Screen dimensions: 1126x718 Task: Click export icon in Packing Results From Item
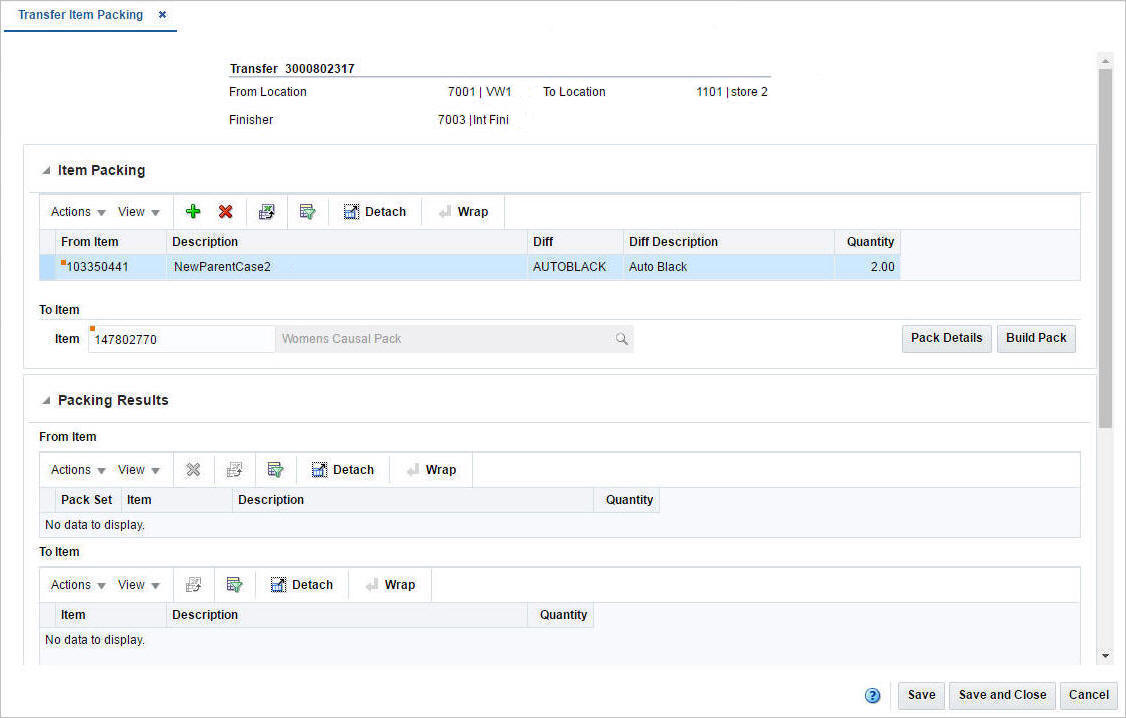point(234,470)
